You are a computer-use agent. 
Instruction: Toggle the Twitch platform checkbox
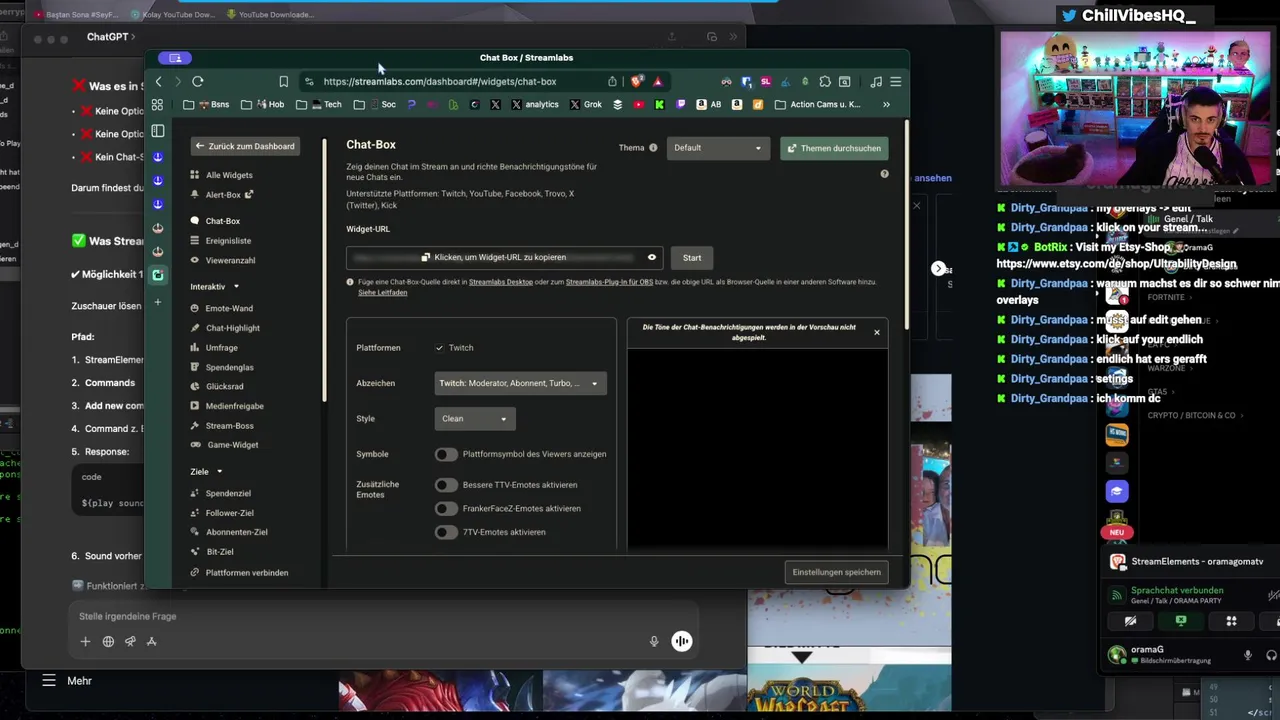pos(440,348)
